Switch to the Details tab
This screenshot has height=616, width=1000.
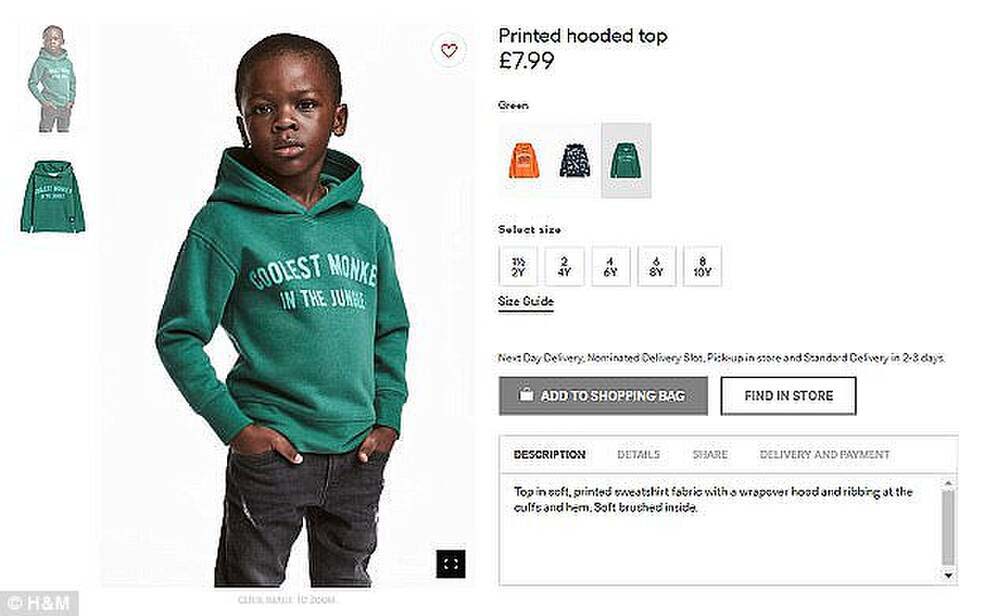(x=638, y=455)
